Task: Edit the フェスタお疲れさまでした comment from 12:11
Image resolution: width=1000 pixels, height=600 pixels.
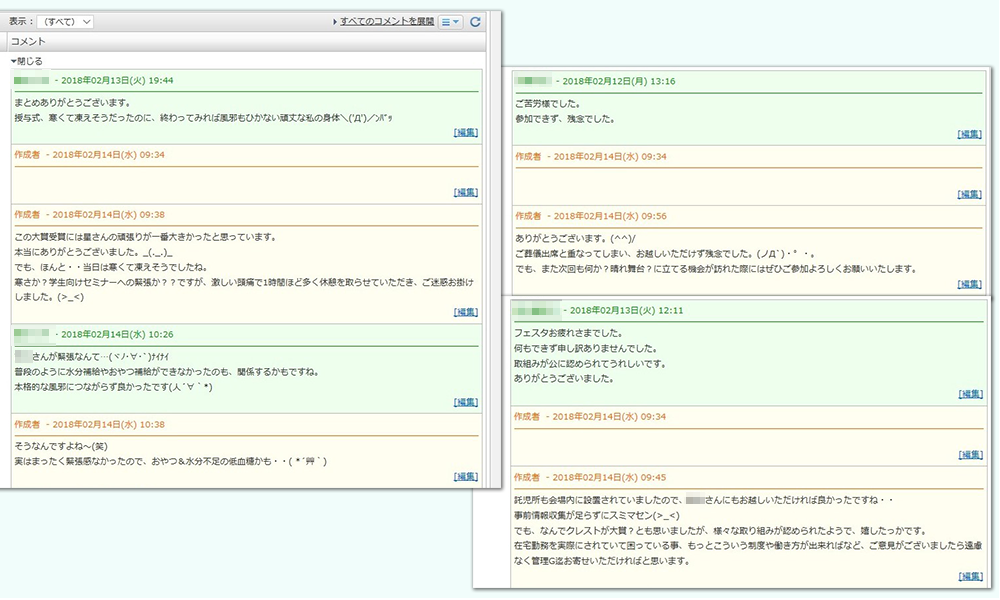Action: tap(969, 395)
